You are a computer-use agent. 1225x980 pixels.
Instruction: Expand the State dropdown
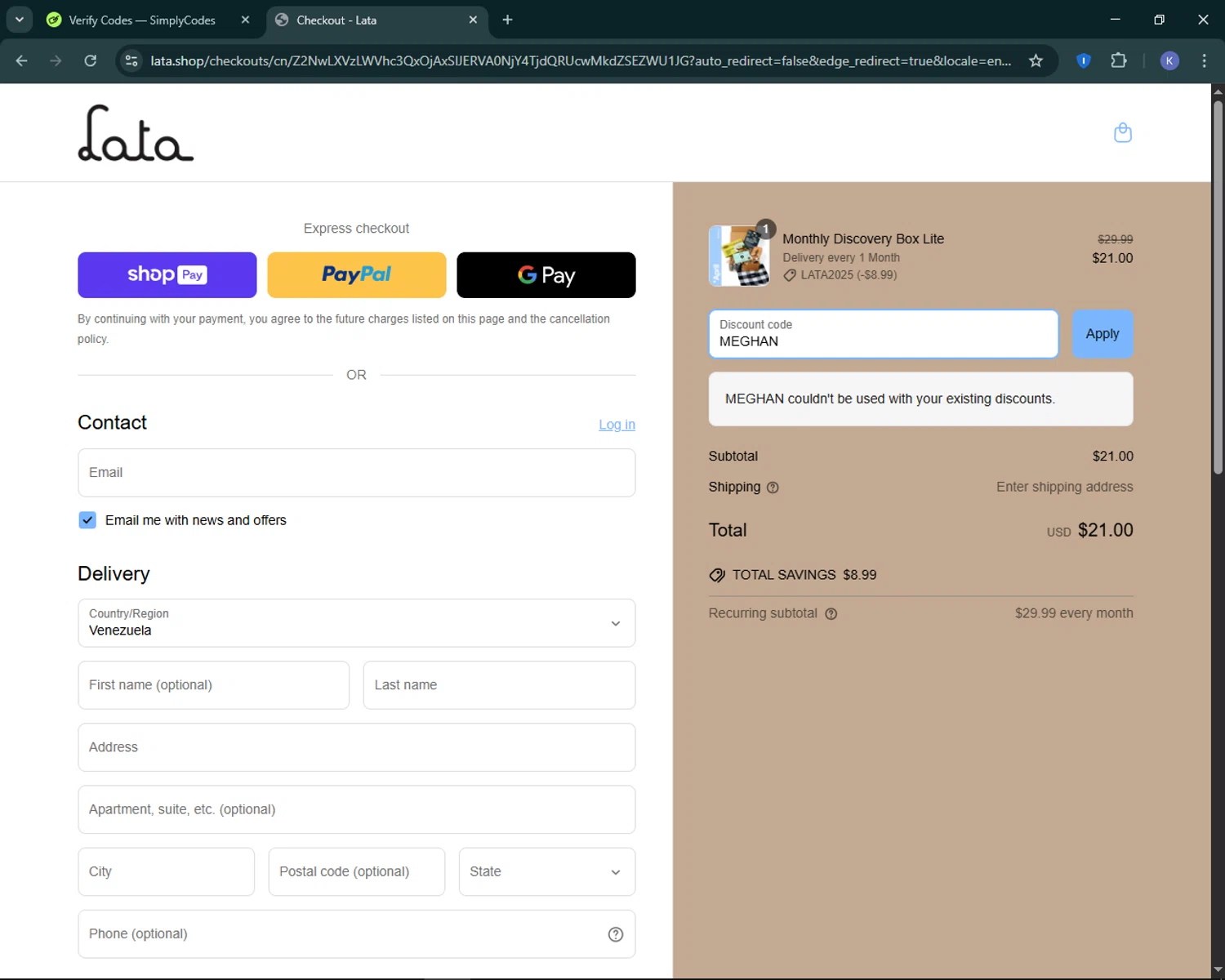547,871
